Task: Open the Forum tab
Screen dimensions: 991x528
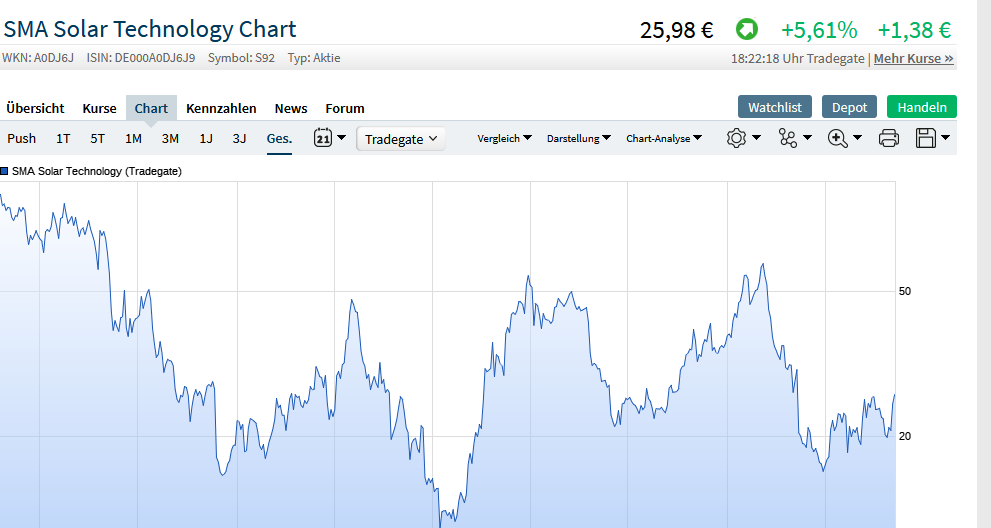Action: coord(345,108)
